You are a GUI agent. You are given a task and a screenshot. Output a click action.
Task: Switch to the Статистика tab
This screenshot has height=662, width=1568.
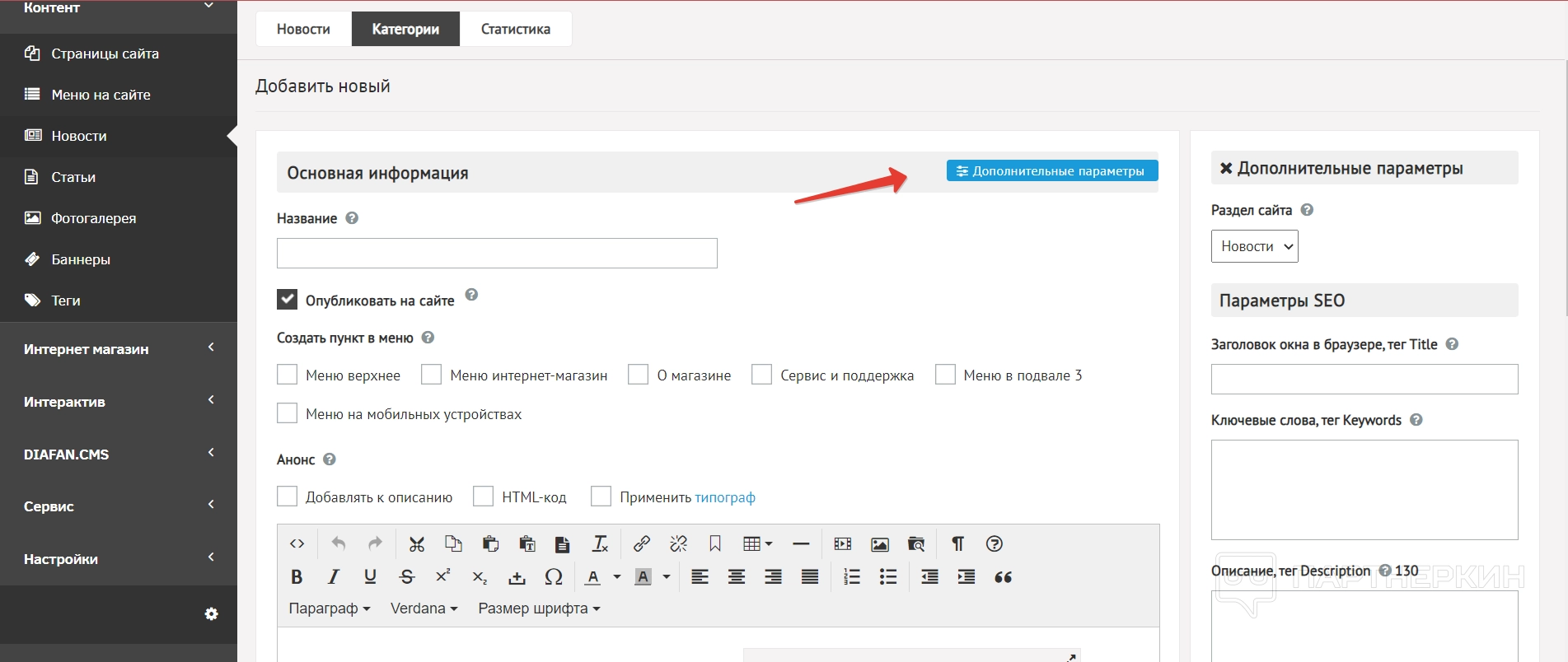point(516,29)
